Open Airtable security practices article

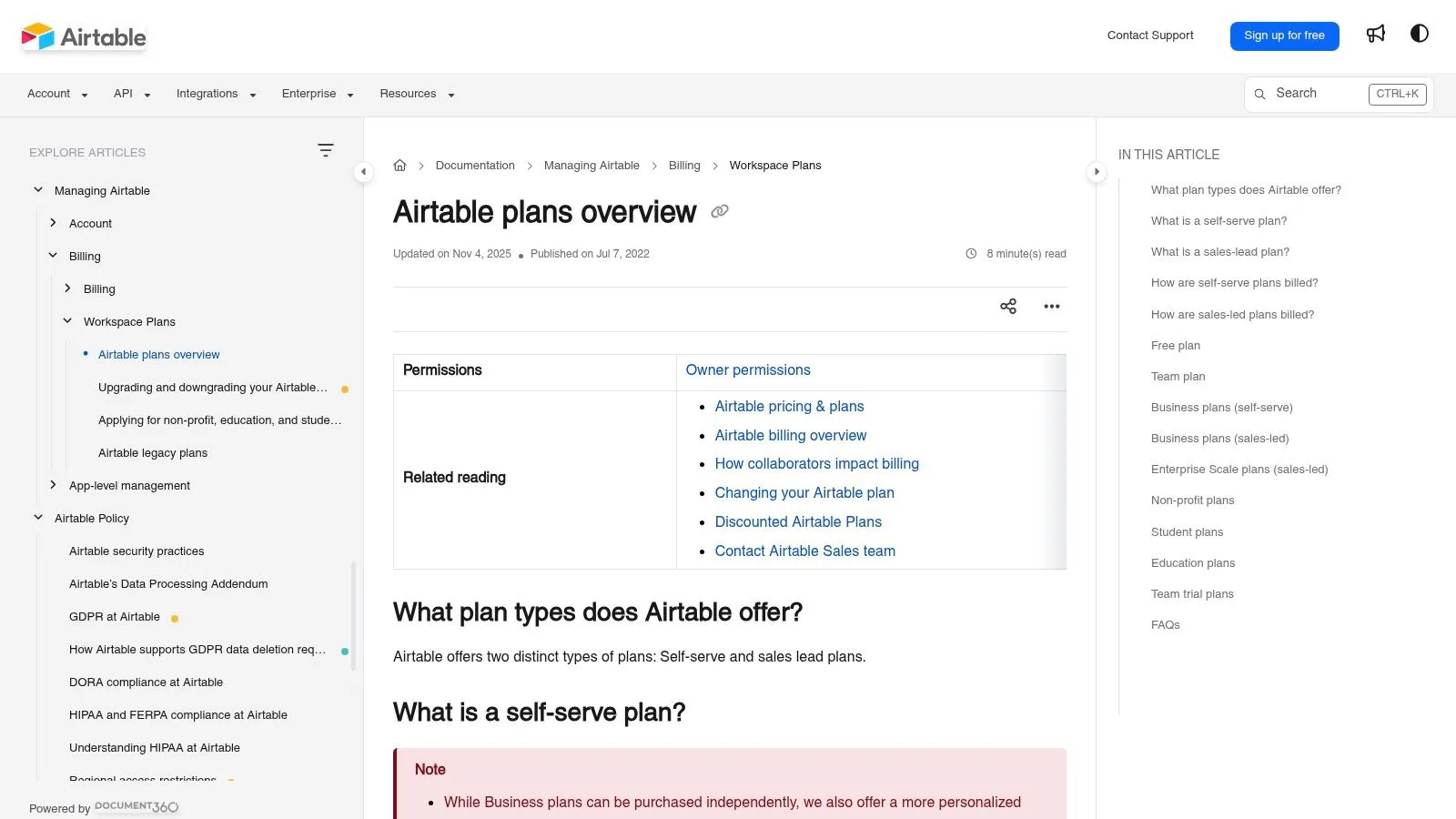click(x=136, y=551)
